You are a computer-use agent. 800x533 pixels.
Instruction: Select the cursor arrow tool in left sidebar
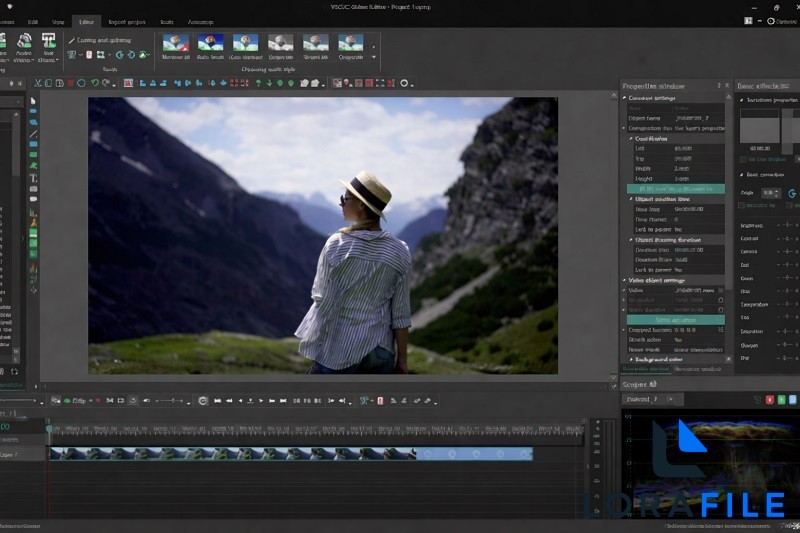[x=33, y=100]
